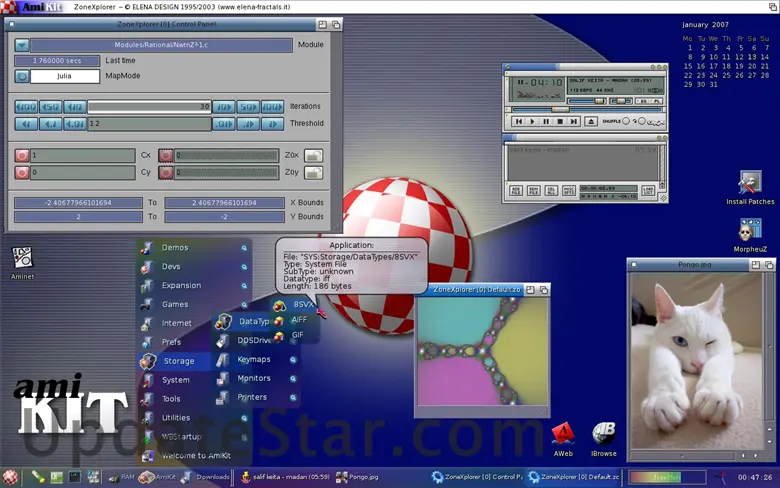Open the Downloads taskbar shortcut
Screen dimensions: 780x488
click(205, 477)
